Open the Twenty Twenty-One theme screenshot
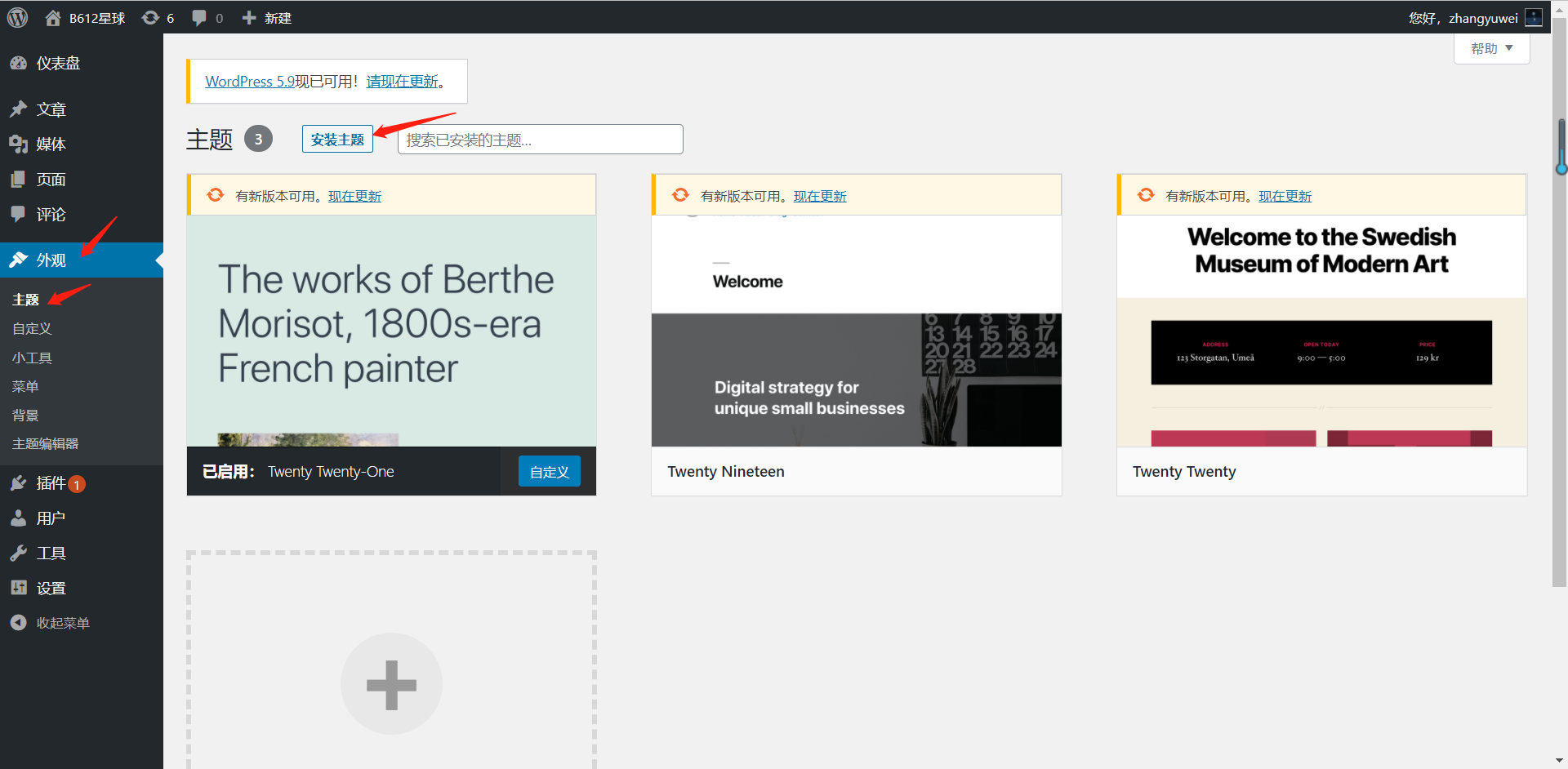 coord(391,331)
